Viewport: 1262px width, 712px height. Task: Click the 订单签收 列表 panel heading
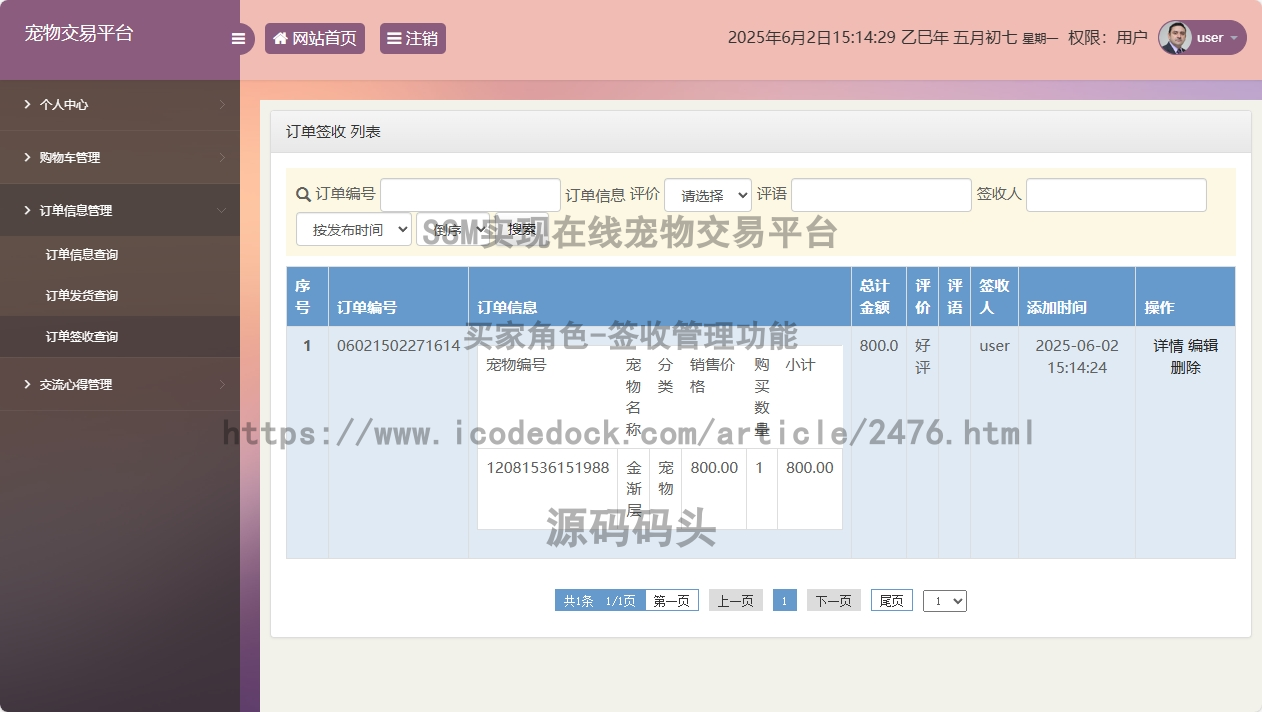click(x=333, y=131)
